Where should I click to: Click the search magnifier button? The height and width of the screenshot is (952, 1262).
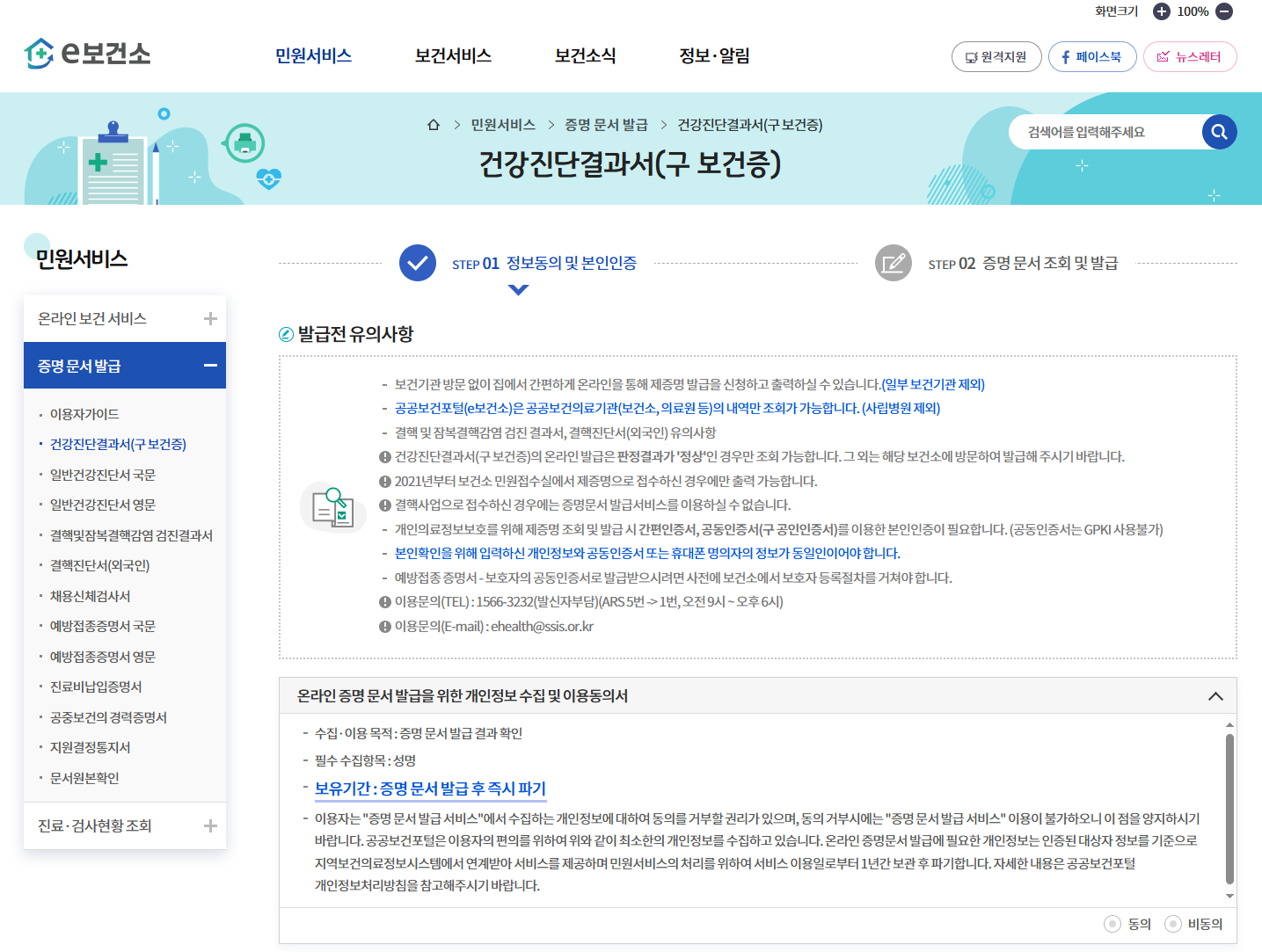[1219, 132]
